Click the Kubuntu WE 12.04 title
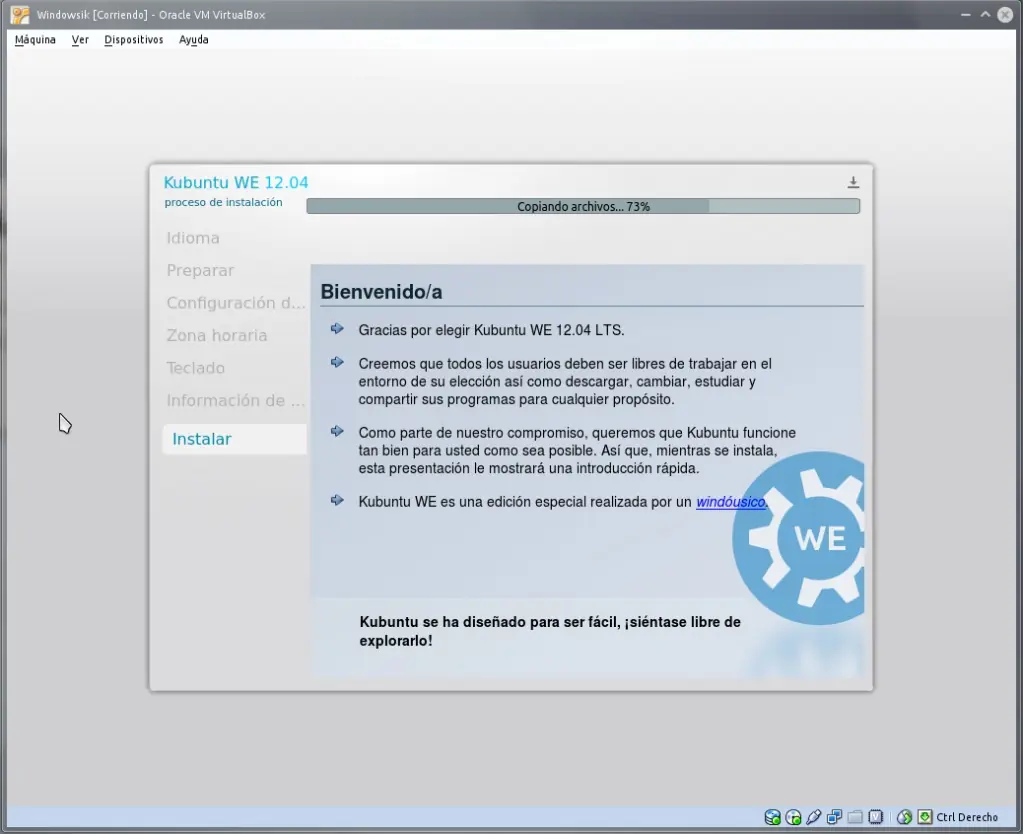 (236, 183)
